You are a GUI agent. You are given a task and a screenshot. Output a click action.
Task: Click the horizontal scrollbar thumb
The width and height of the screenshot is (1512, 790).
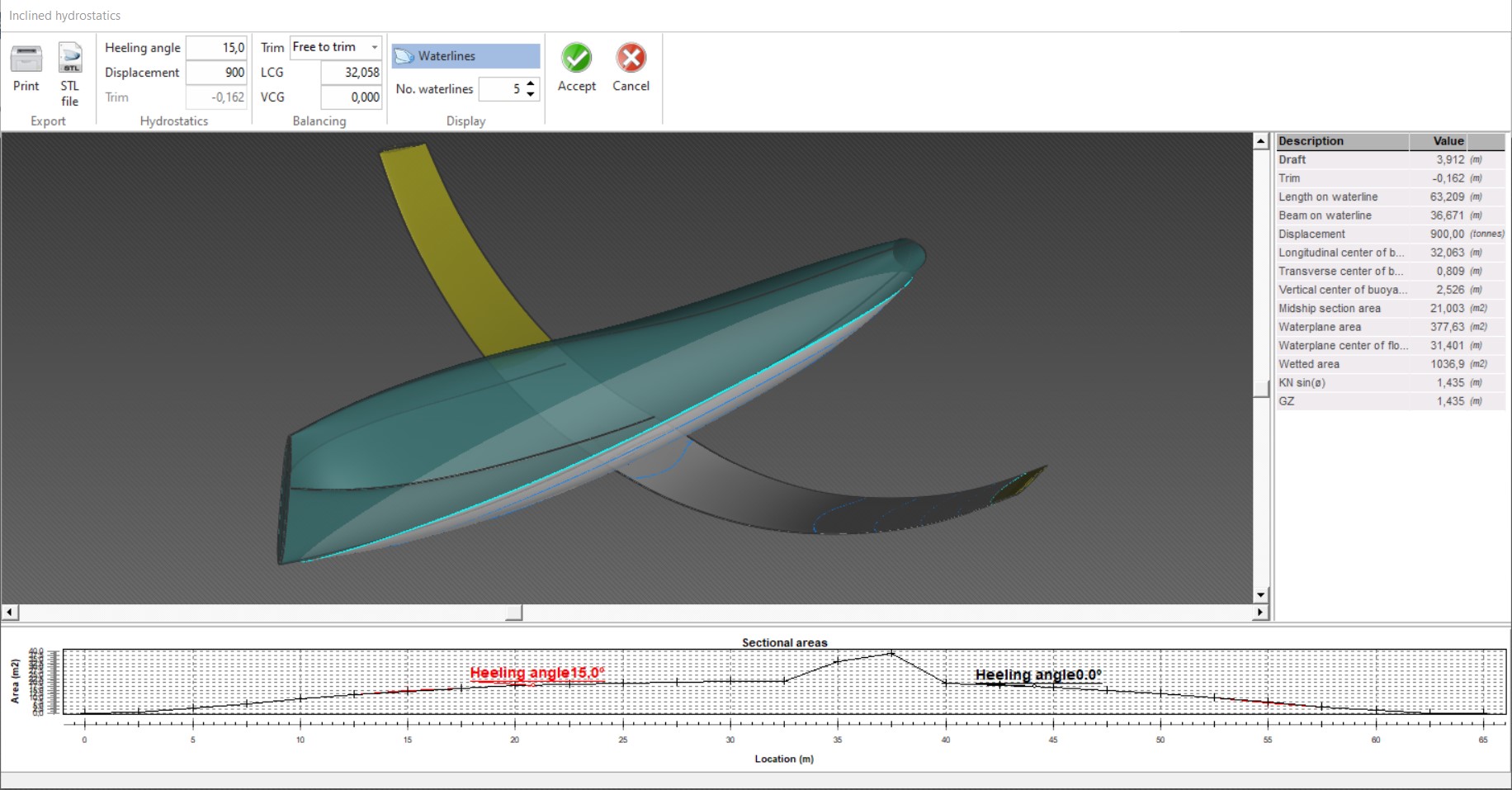513,613
